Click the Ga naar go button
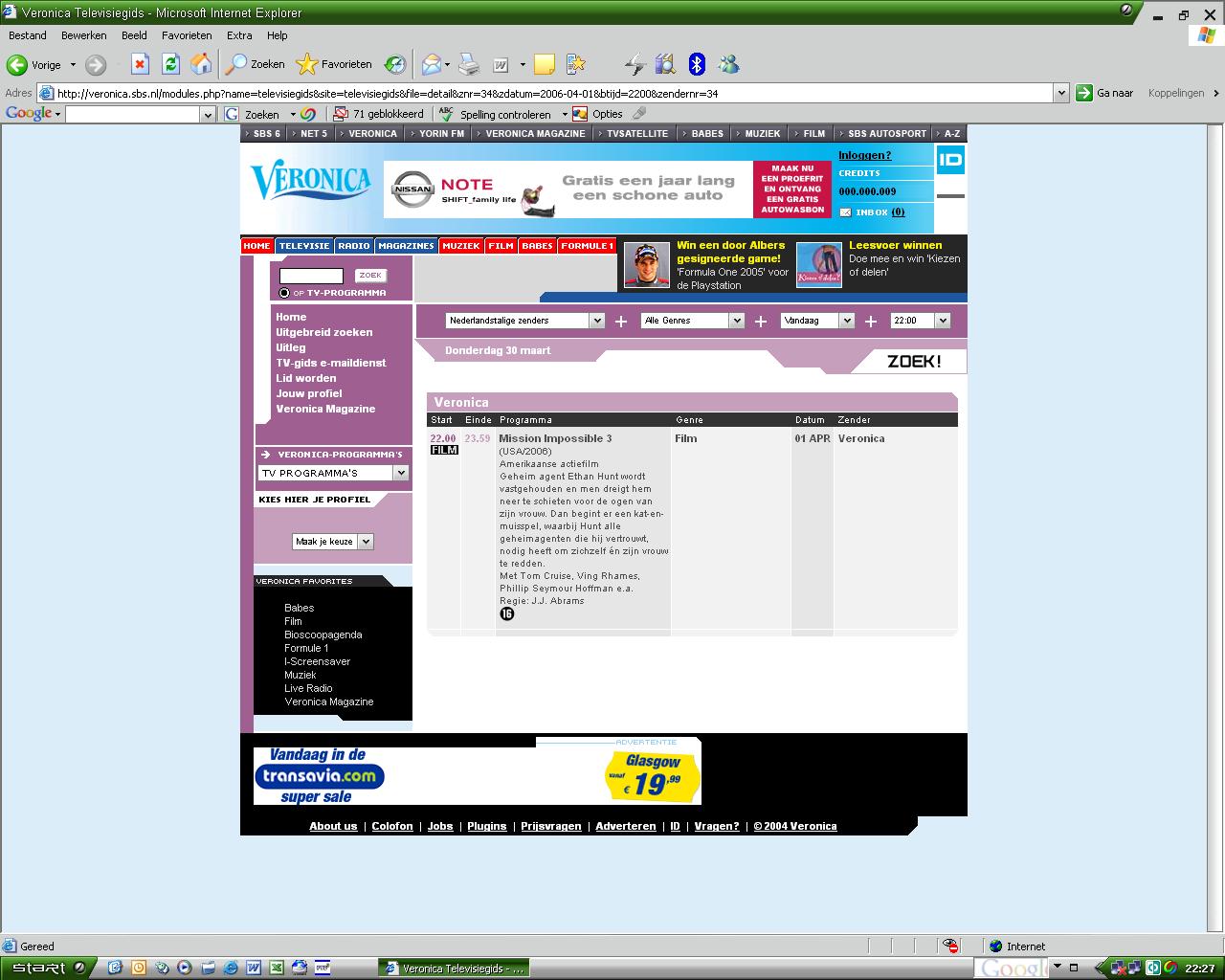Viewport: 1225px width, 980px height. 1105,93
